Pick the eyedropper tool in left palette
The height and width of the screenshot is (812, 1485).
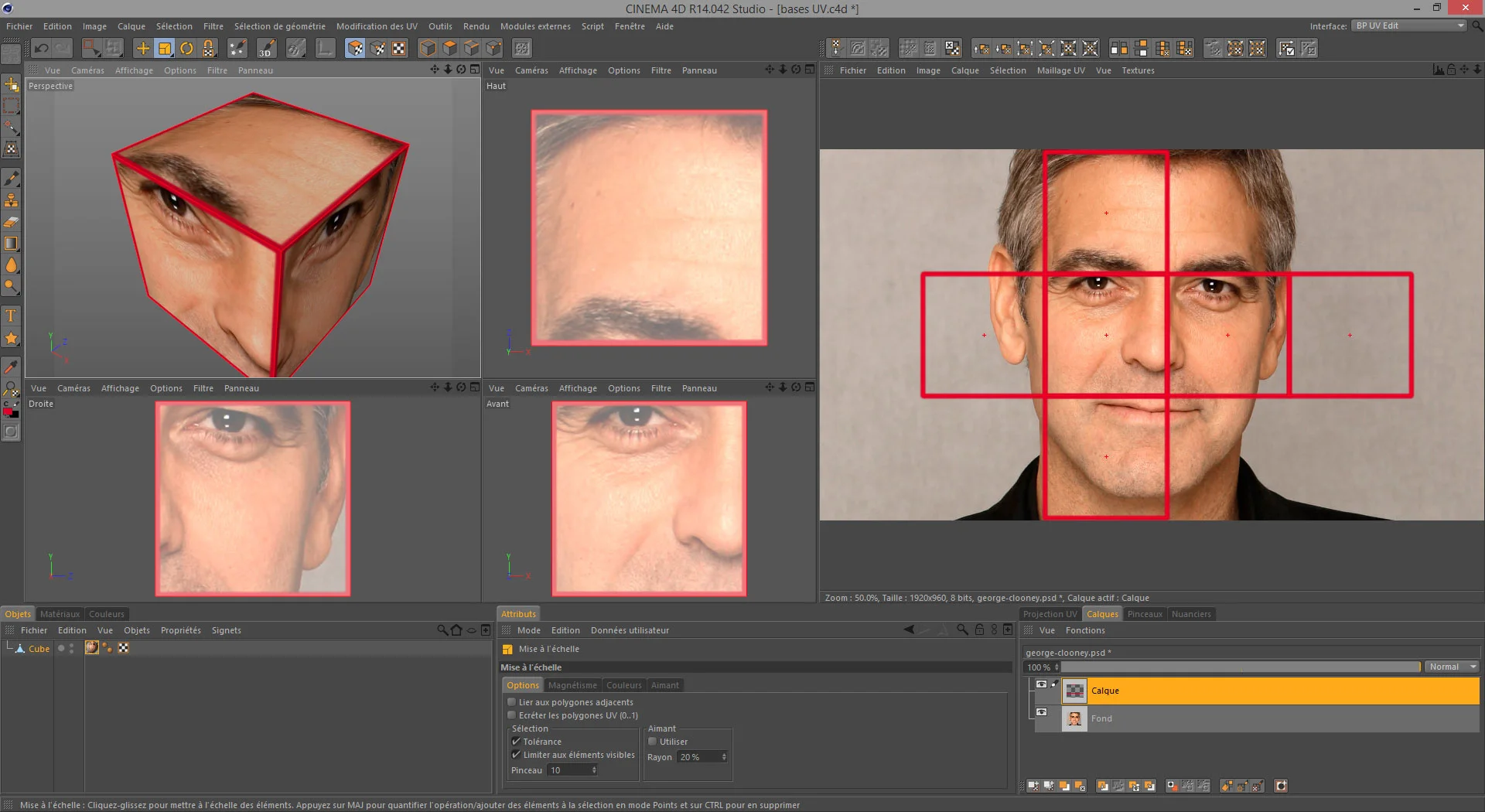[11, 367]
